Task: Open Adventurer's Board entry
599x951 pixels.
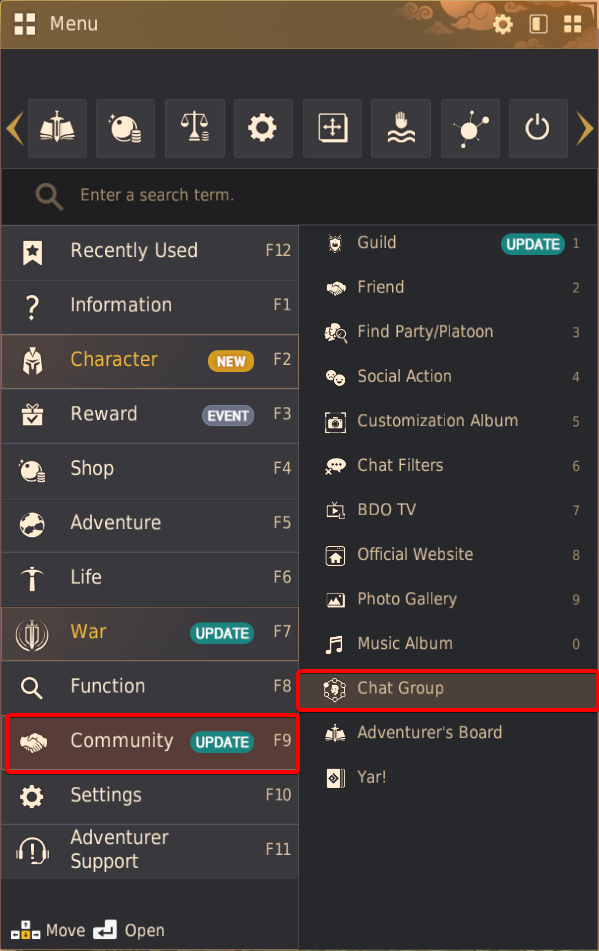Action: point(447,733)
